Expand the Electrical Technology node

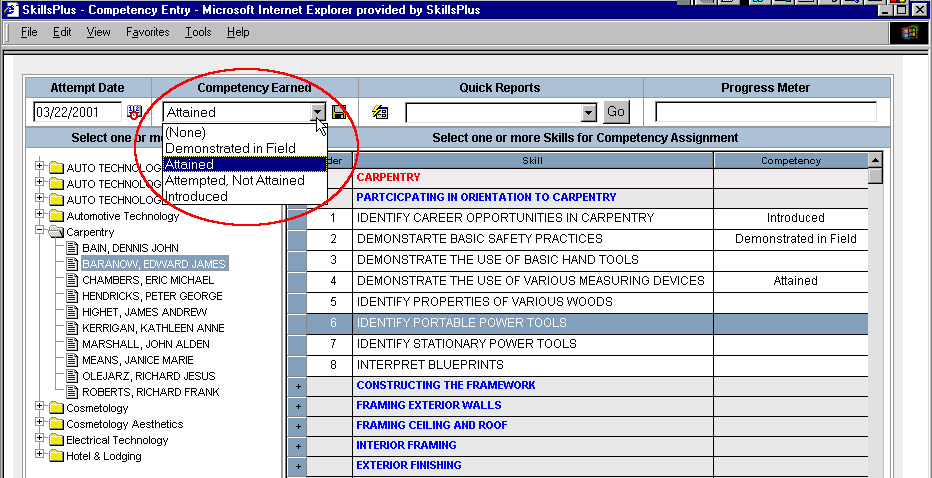[40, 438]
